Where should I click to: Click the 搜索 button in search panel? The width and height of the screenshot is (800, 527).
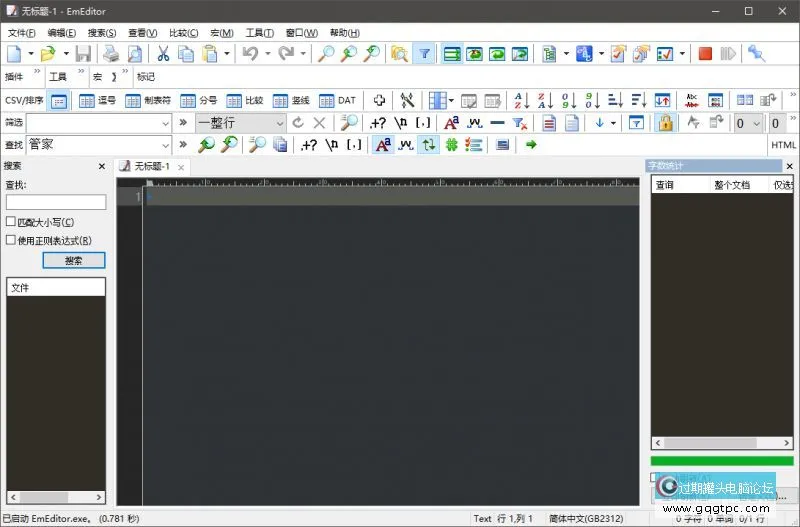click(x=73, y=260)
